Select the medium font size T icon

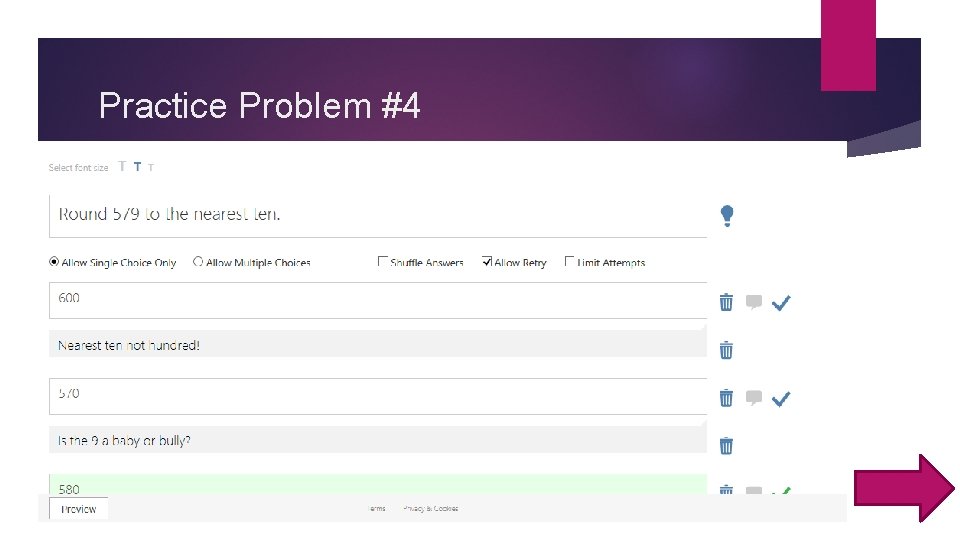[137, 167]
